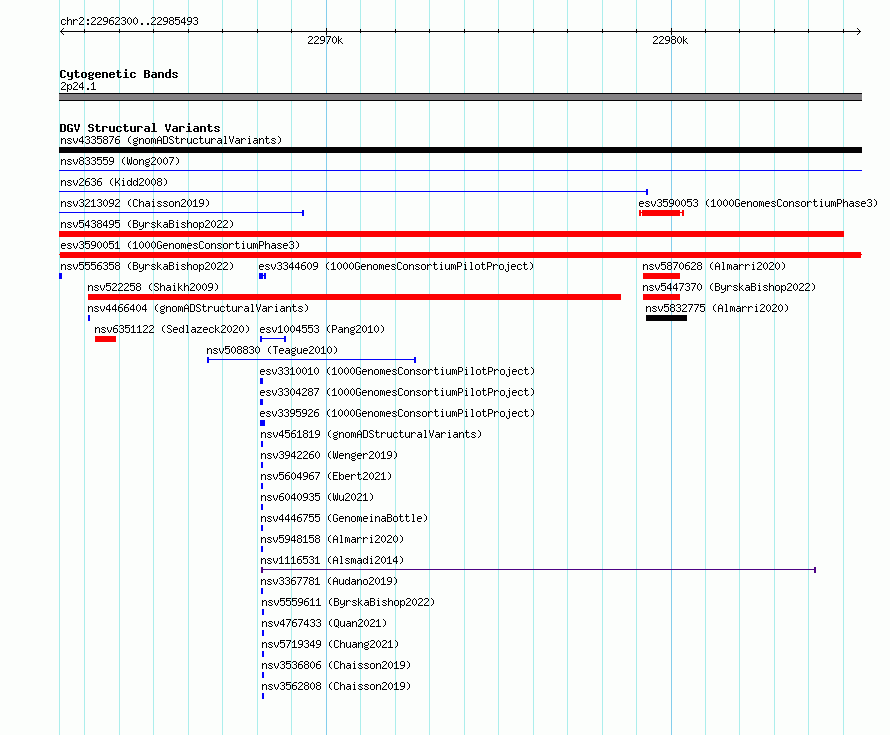This screenshot has width=890, height=735.
Task: Click the 22970k ruler tick label
Action: (x=325, y=40)
